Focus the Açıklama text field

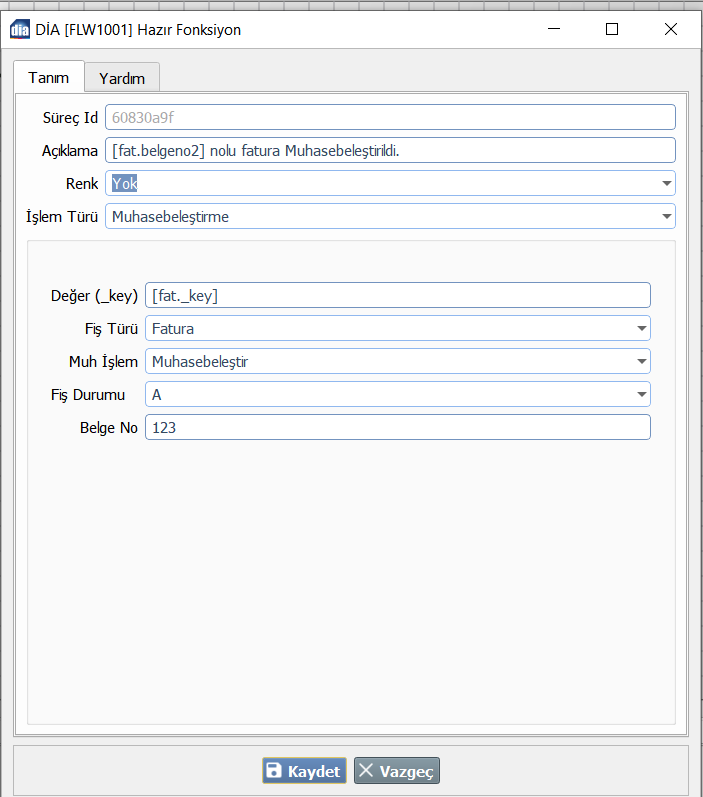[x=390, y=150]
